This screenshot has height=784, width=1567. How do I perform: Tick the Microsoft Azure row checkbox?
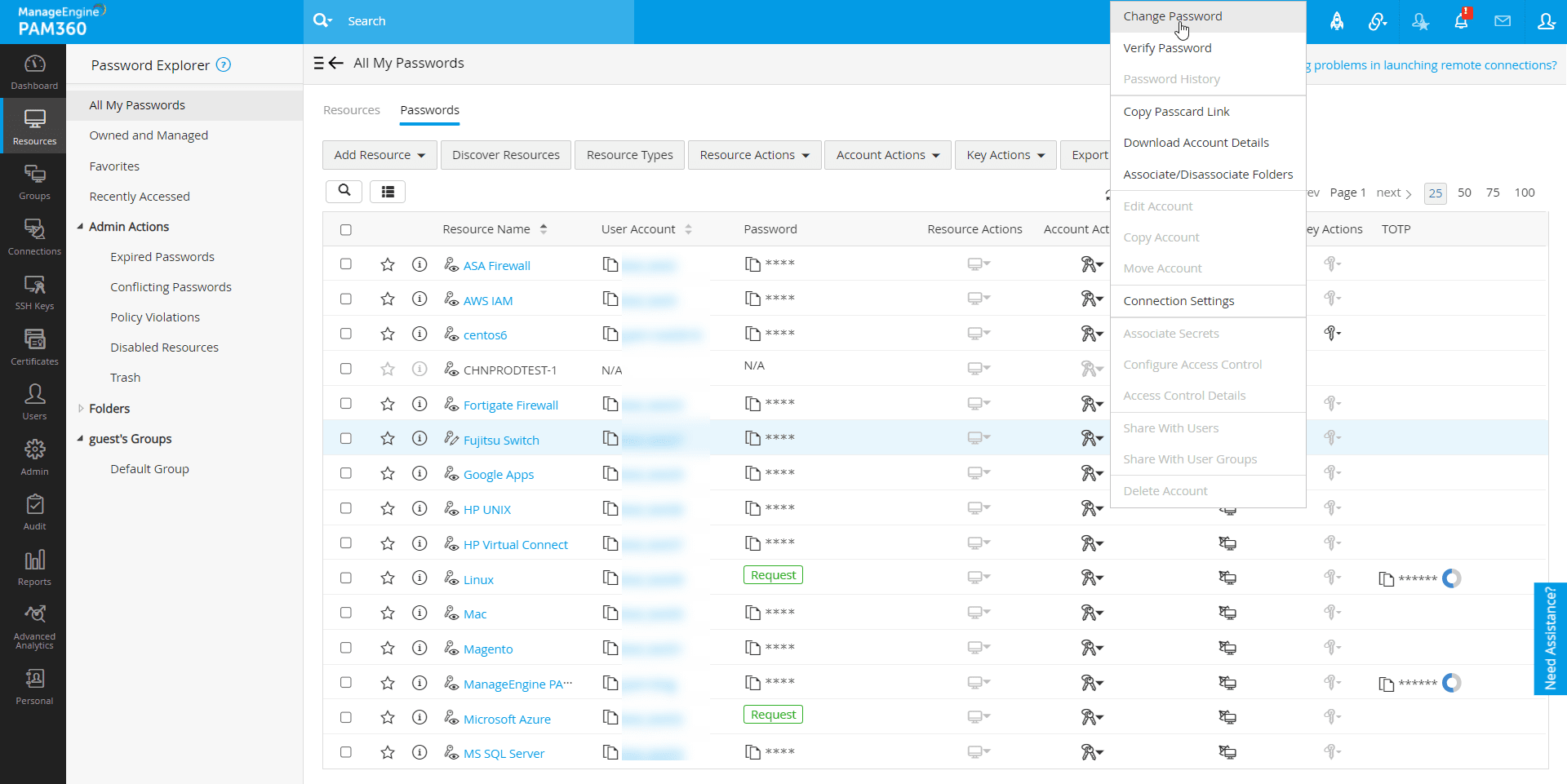pyautogui.click(x=346, y=717)
